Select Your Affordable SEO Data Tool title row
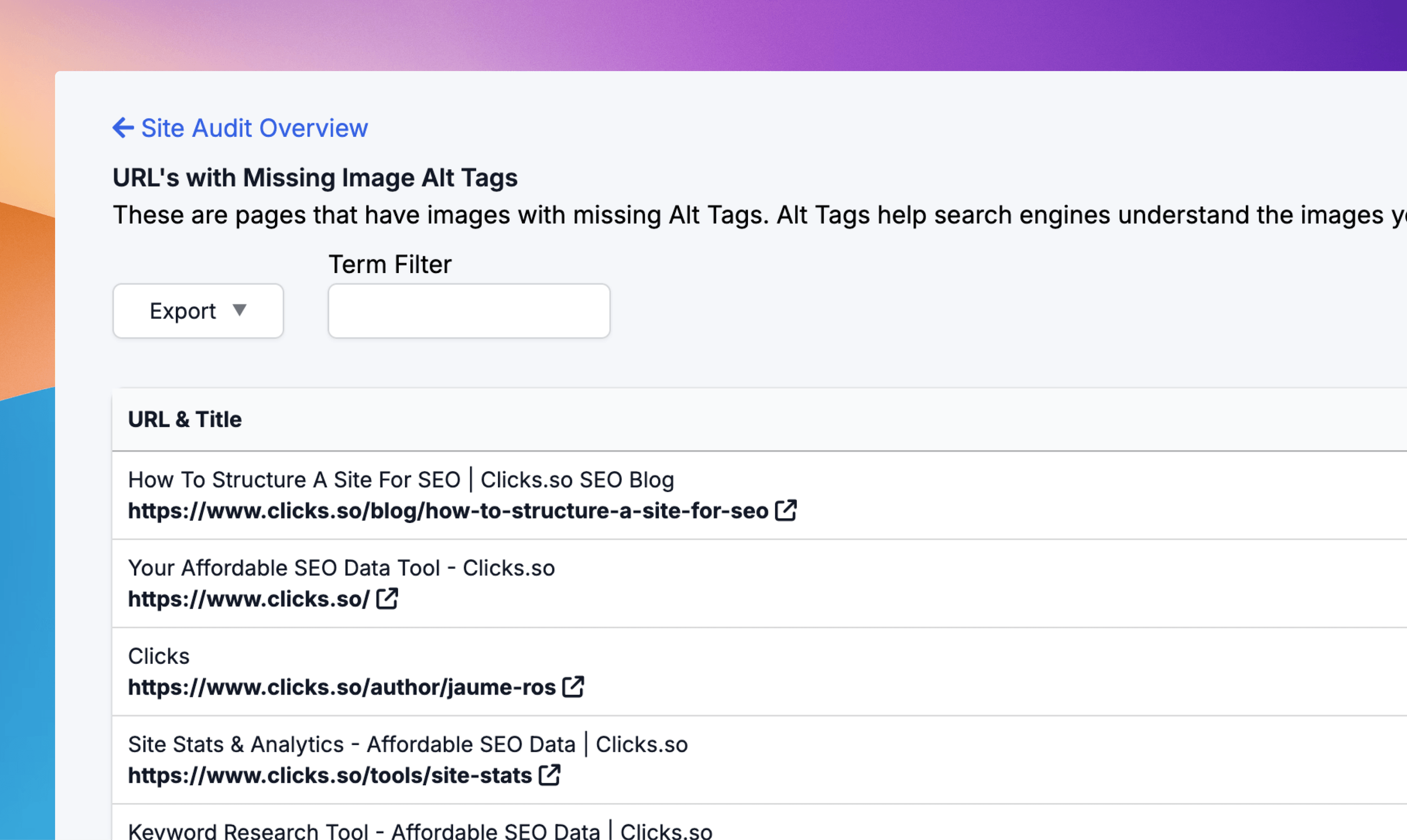This screenshot has height=840, width=1407. click(341, 568)
